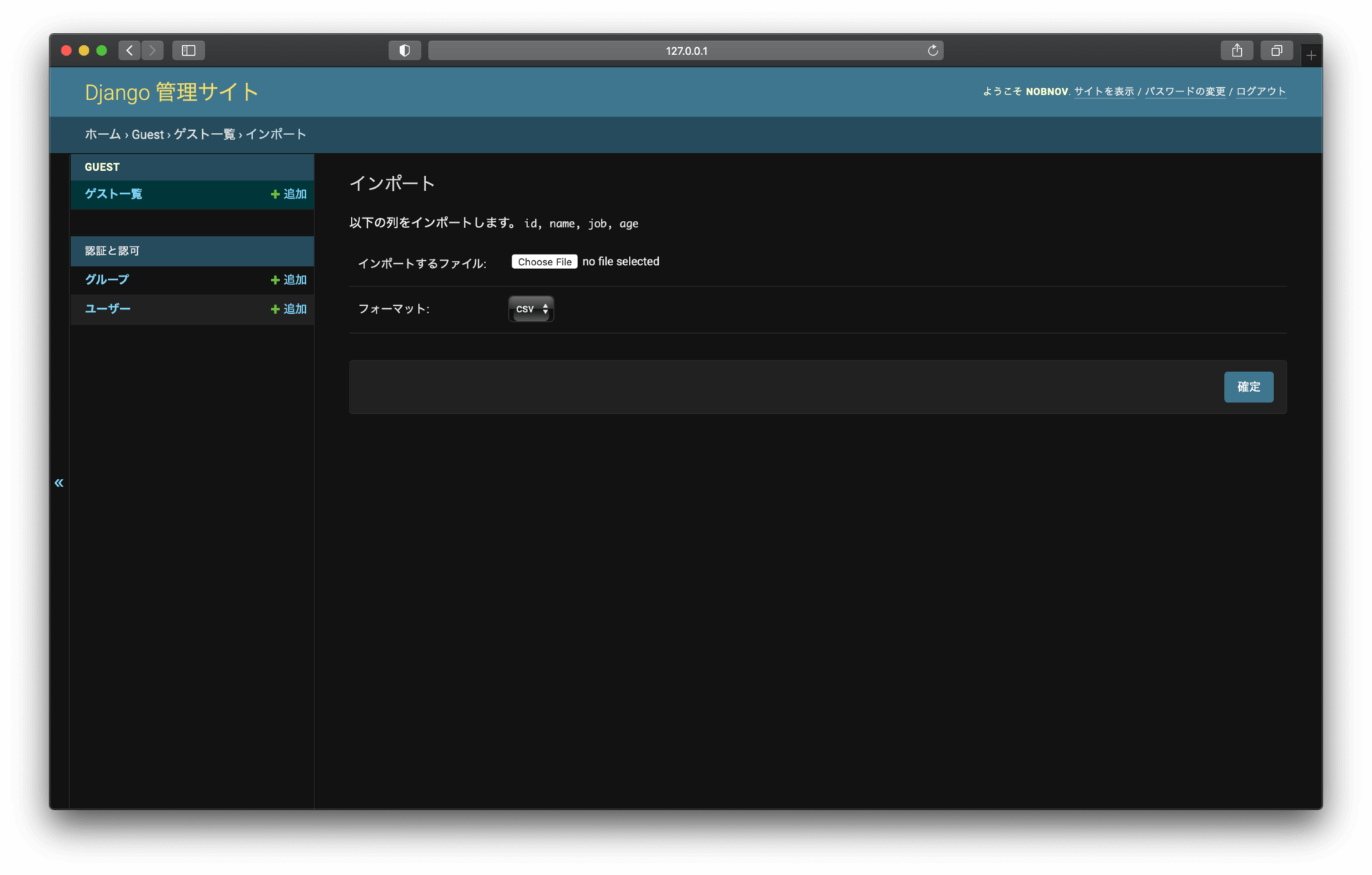Open the Share menu icon
The height and width of the screenshot is (875, 1372).
(x=1237, y=50)
